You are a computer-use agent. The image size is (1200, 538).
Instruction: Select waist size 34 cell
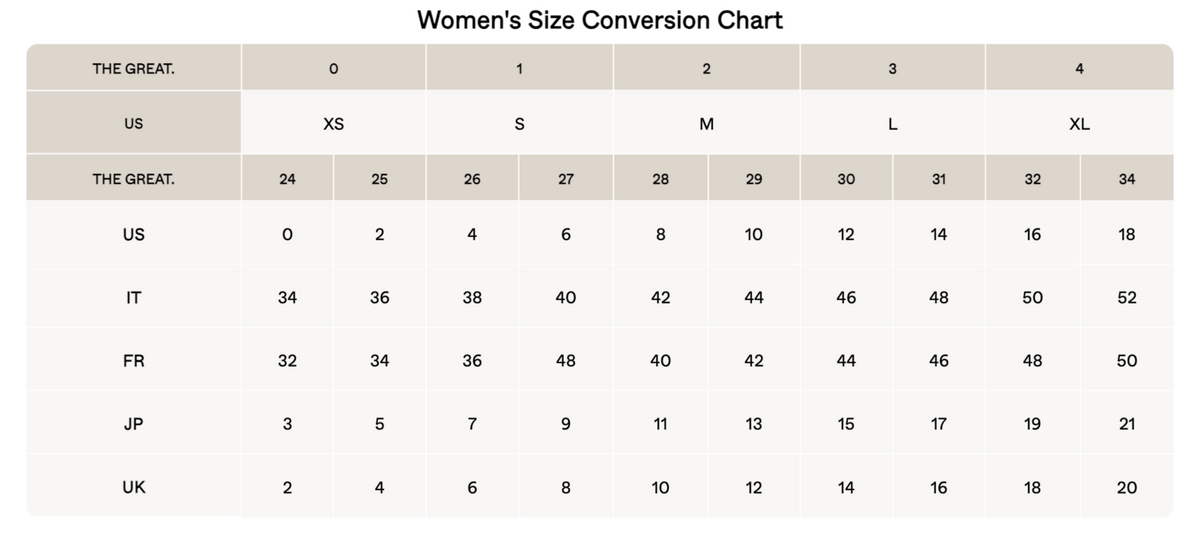click(1127, 179)
